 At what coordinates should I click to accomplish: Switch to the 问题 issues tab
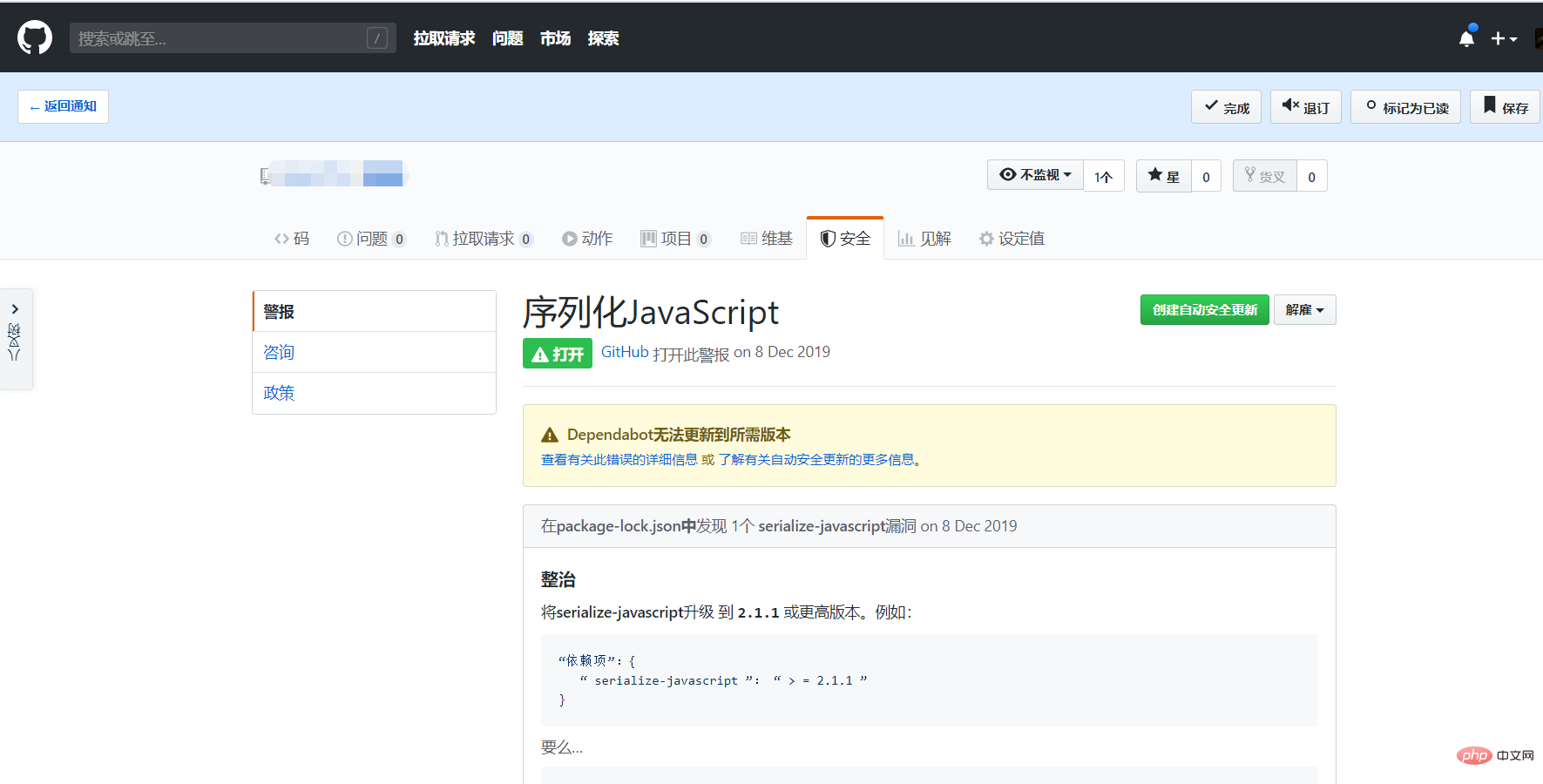[x=371, y=239]
